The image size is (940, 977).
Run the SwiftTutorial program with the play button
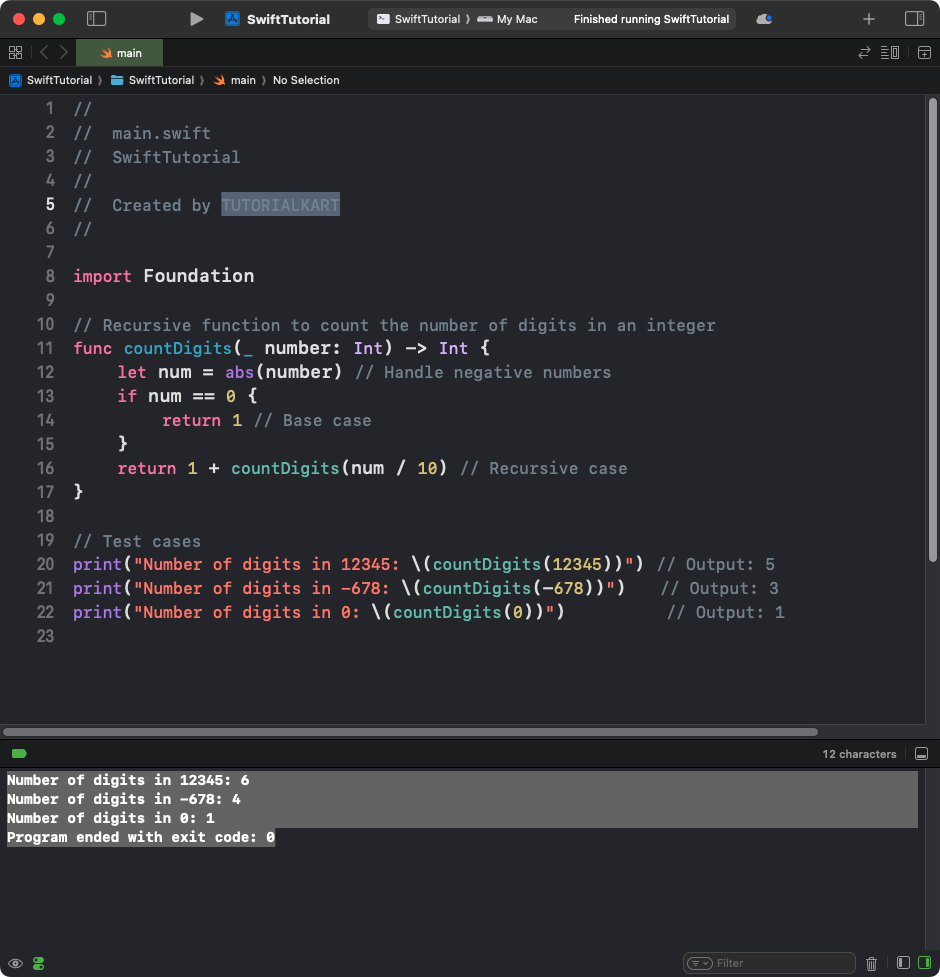pos(196,18)
